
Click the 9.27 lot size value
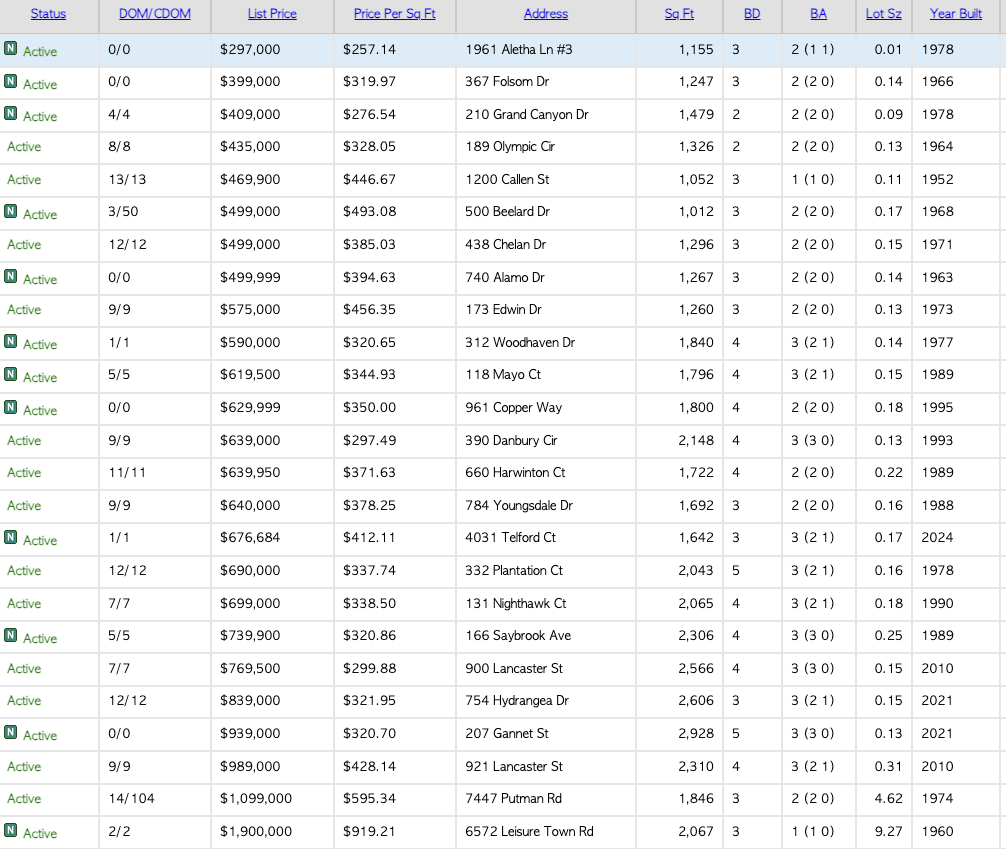889,831
